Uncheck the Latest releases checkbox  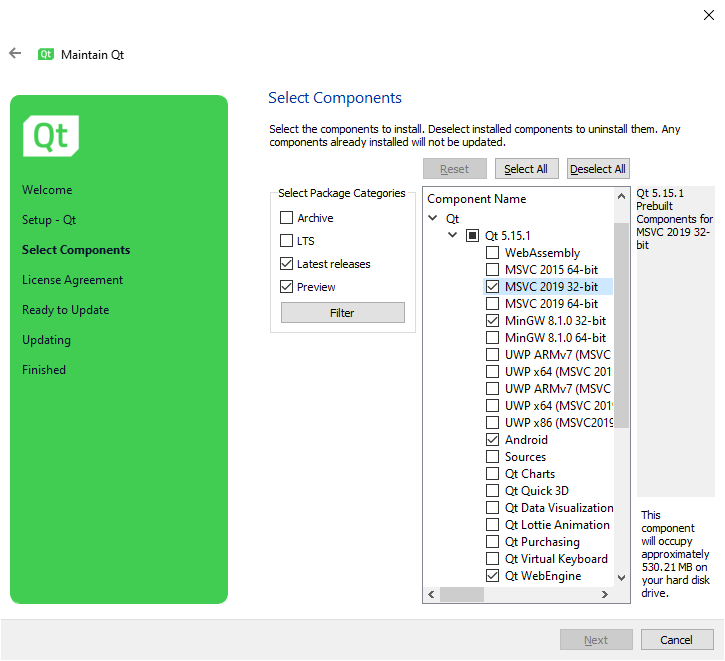click(x=287, y=264)
